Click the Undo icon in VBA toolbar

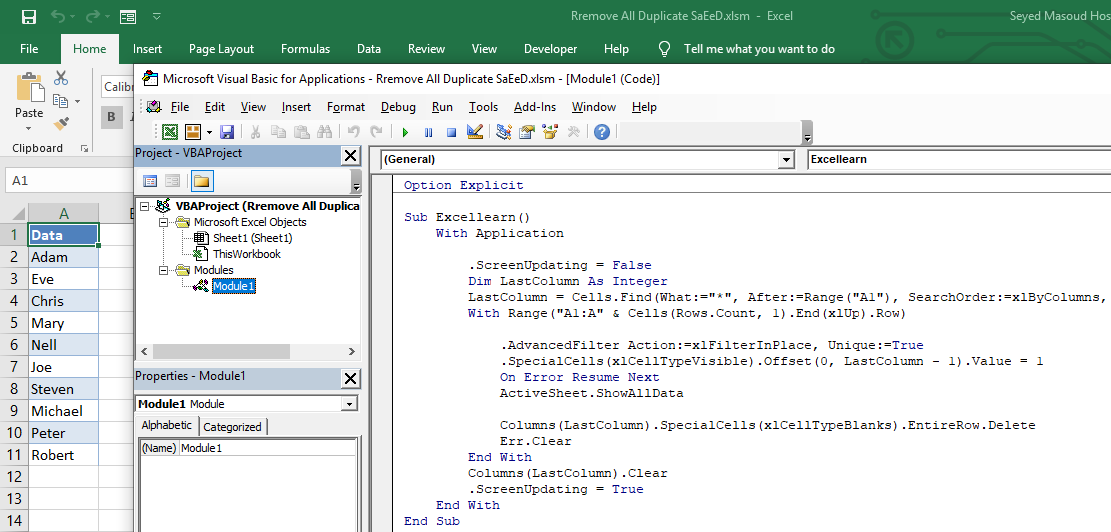pos(354,132)
